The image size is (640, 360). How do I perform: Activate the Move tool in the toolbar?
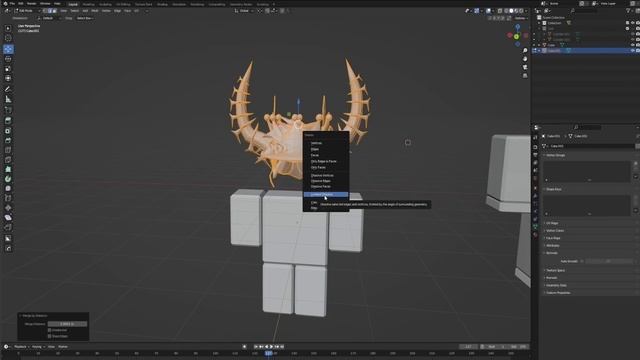[8, 49]
